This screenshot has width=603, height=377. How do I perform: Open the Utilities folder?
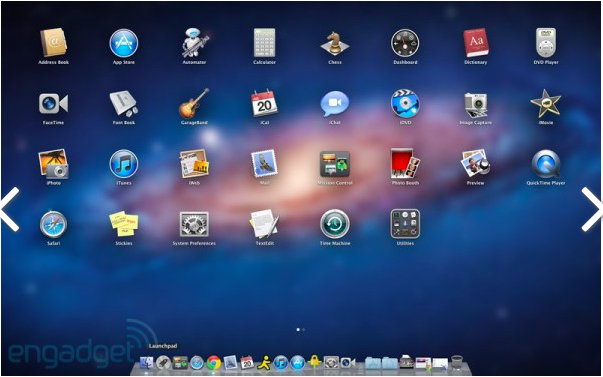click(x=405, y=224)
